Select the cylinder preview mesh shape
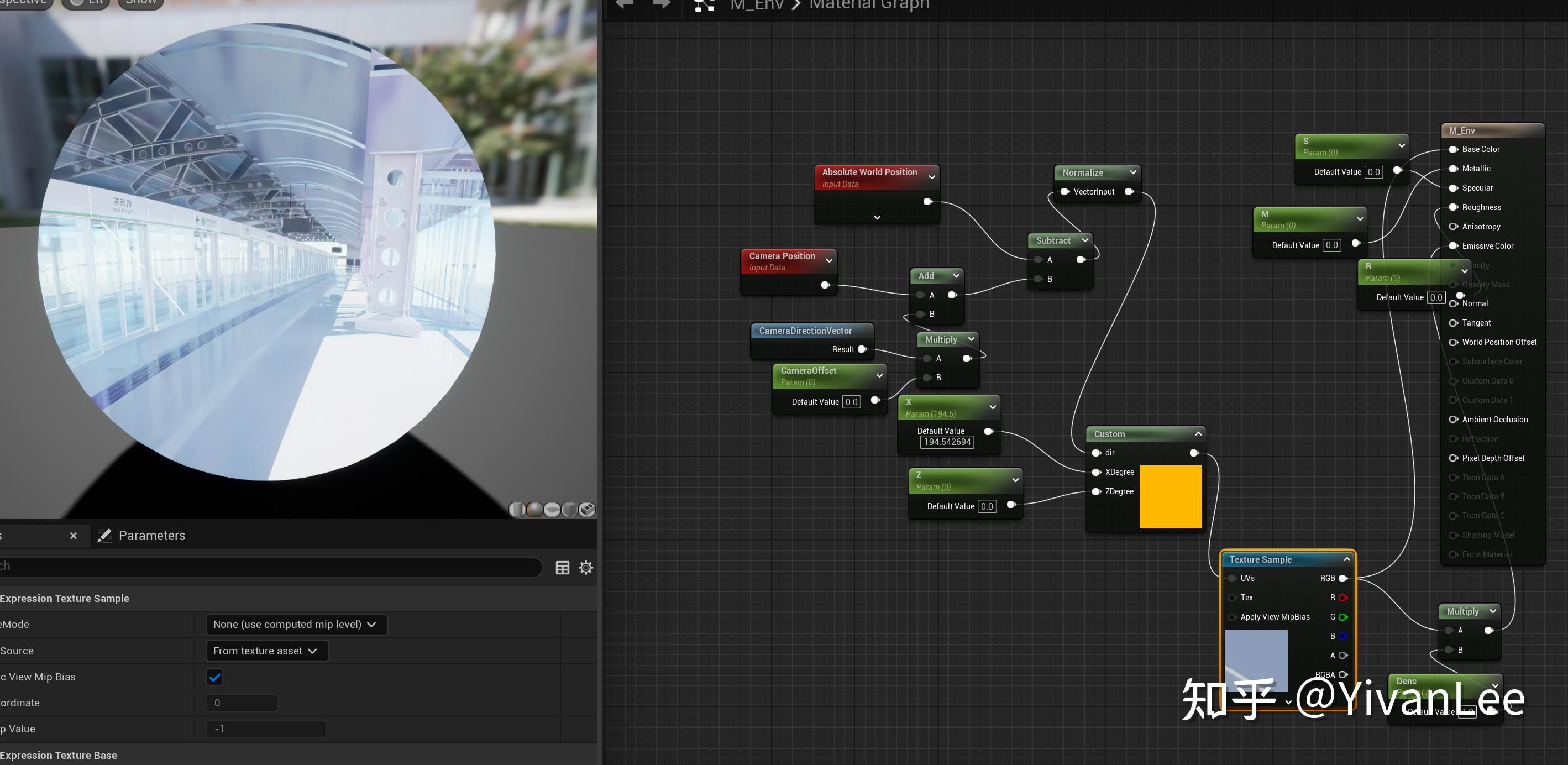 pos(517,509)
